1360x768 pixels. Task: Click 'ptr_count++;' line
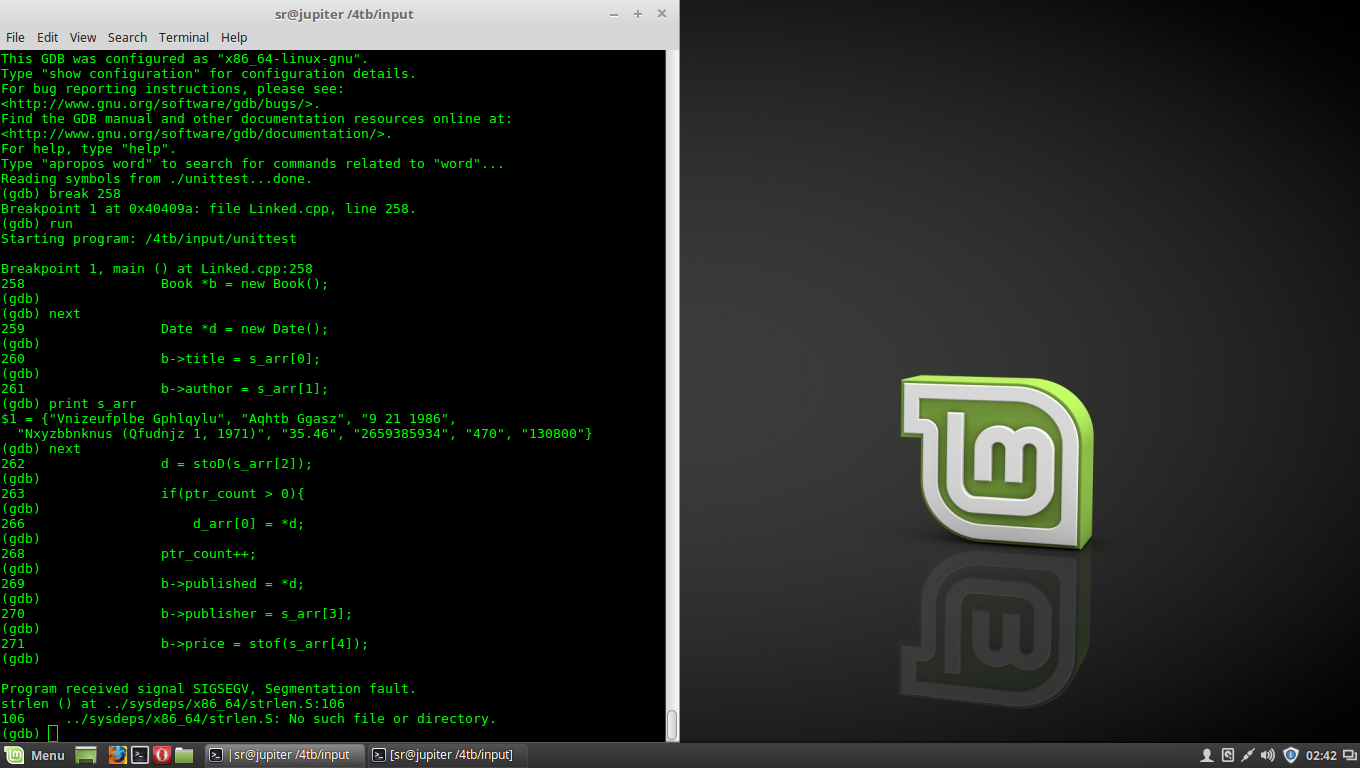(x=208, y=554)
